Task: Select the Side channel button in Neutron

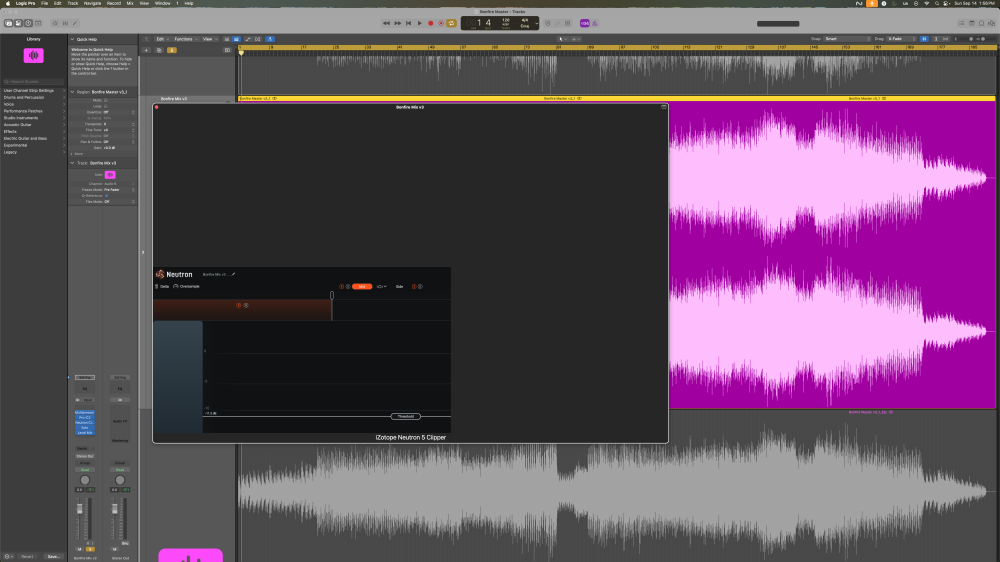Action: pos(399,286)
